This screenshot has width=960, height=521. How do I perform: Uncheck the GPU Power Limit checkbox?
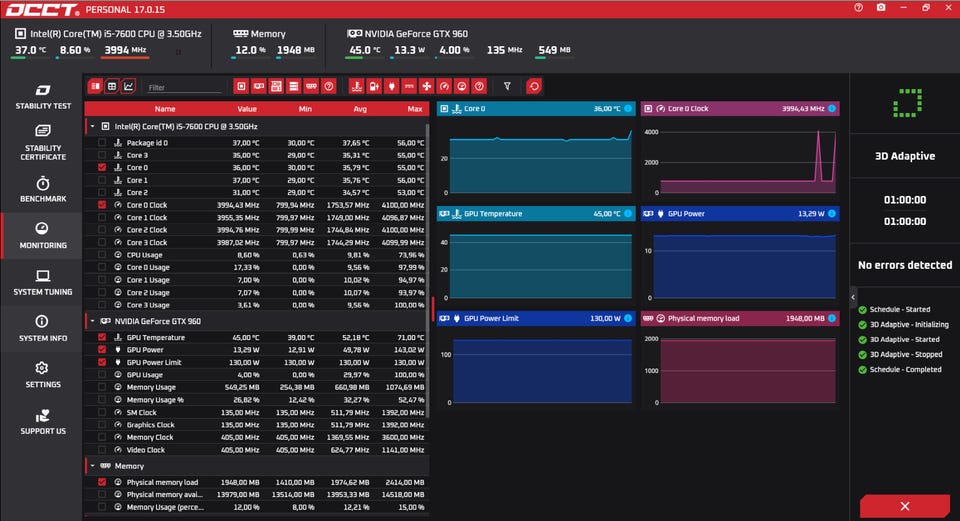[x=102, y=362]
